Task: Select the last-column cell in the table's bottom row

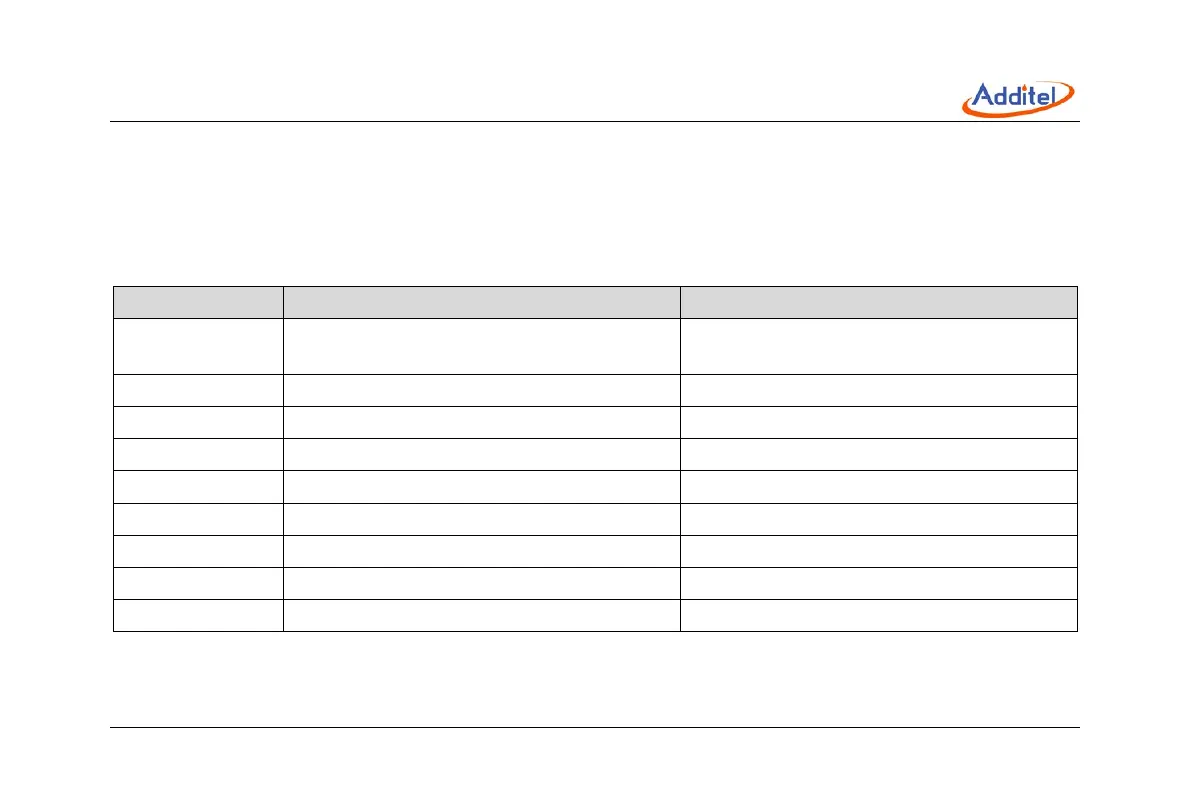Action: point(878,615)
